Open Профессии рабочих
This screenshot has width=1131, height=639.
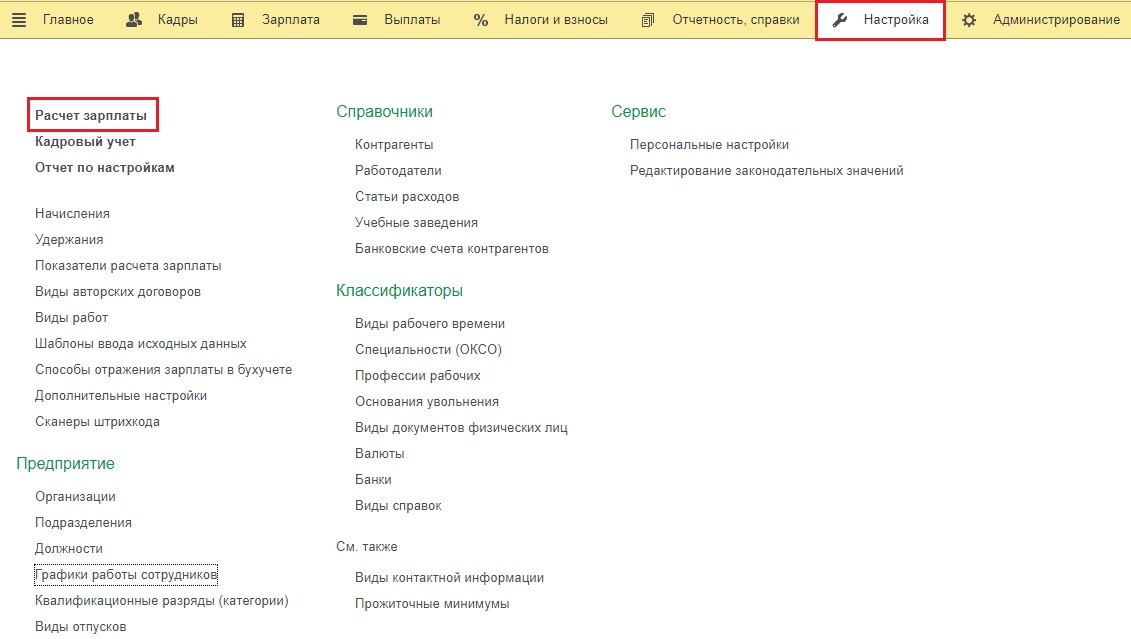point(418,375)
